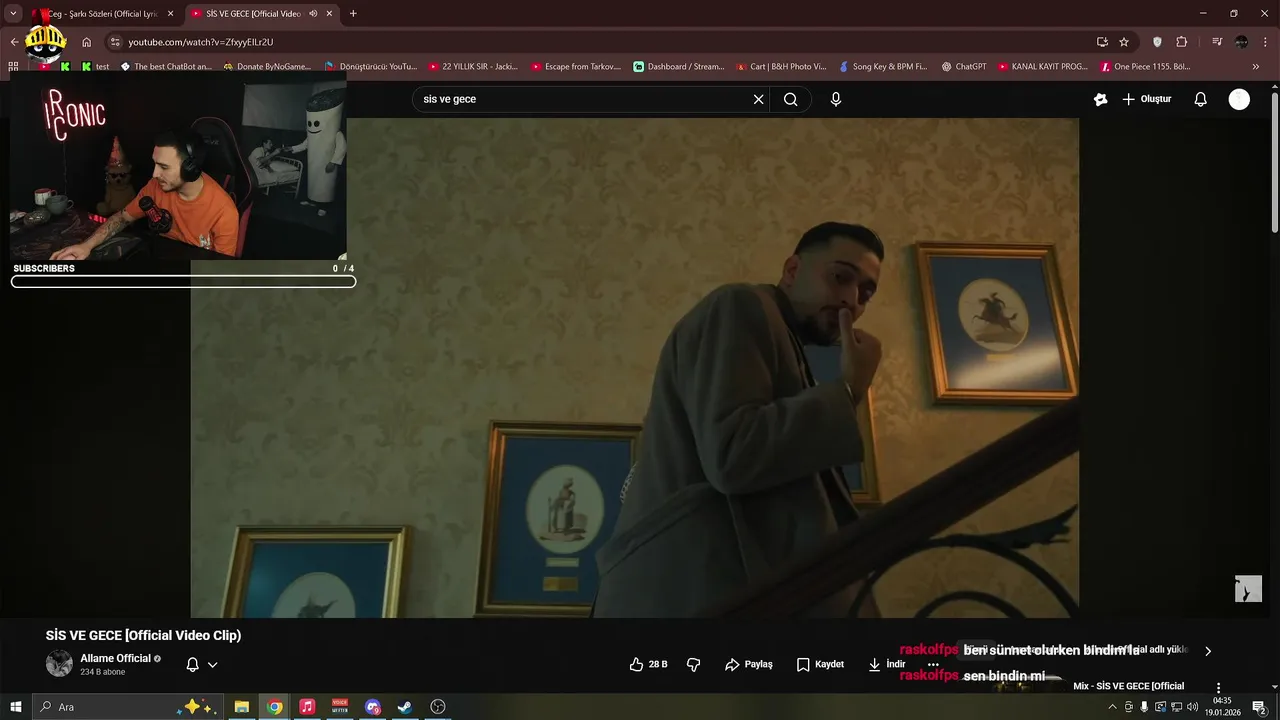Go to the browser home page
1280x720 pixels.
pyautogui.click(x=87, y=42)
